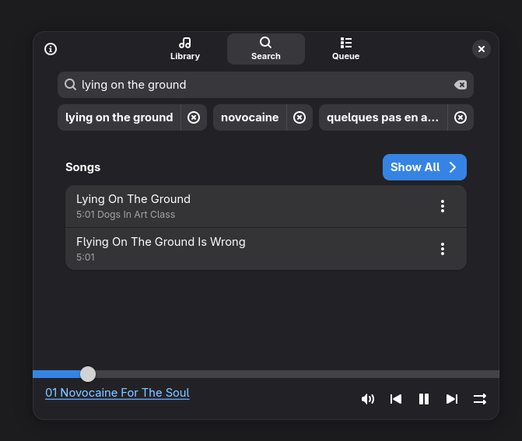
Task: Remove the 'quelques pas en a...' chip
Action: click(460, 117)
